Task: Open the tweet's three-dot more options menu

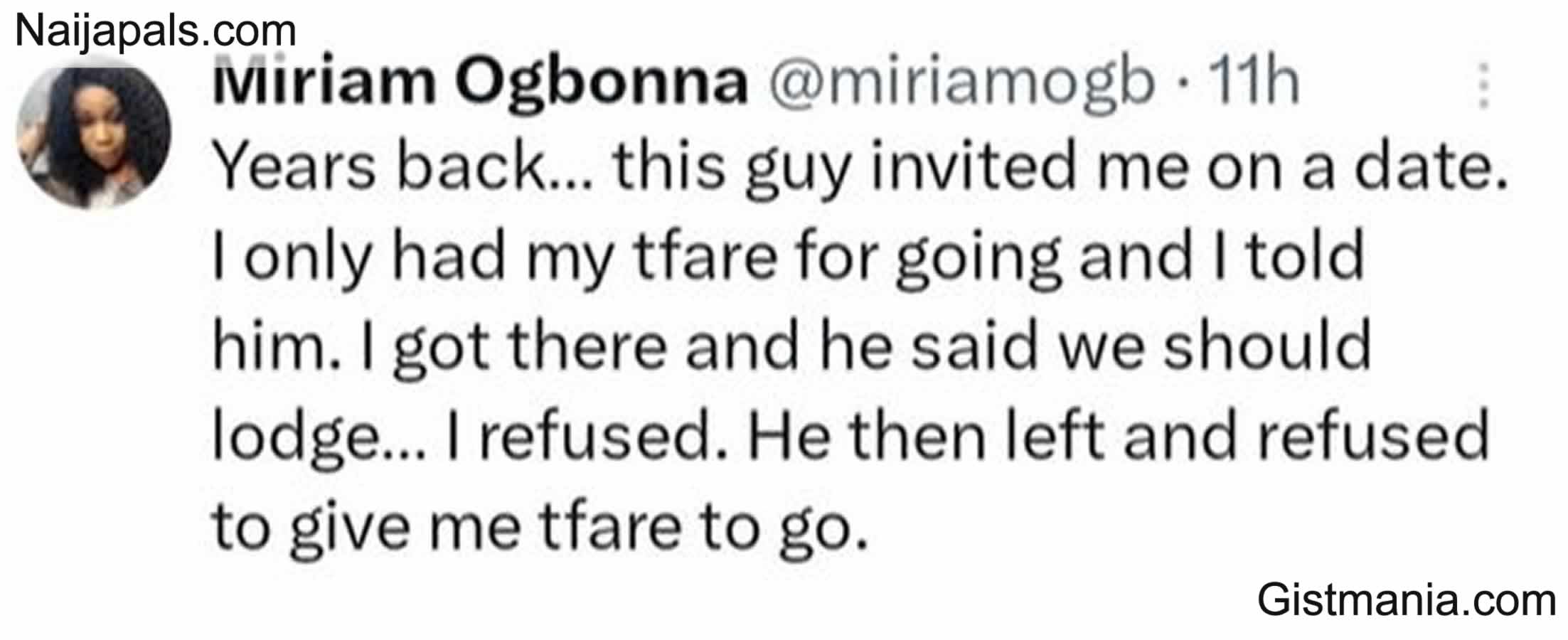Action: 1483,87
